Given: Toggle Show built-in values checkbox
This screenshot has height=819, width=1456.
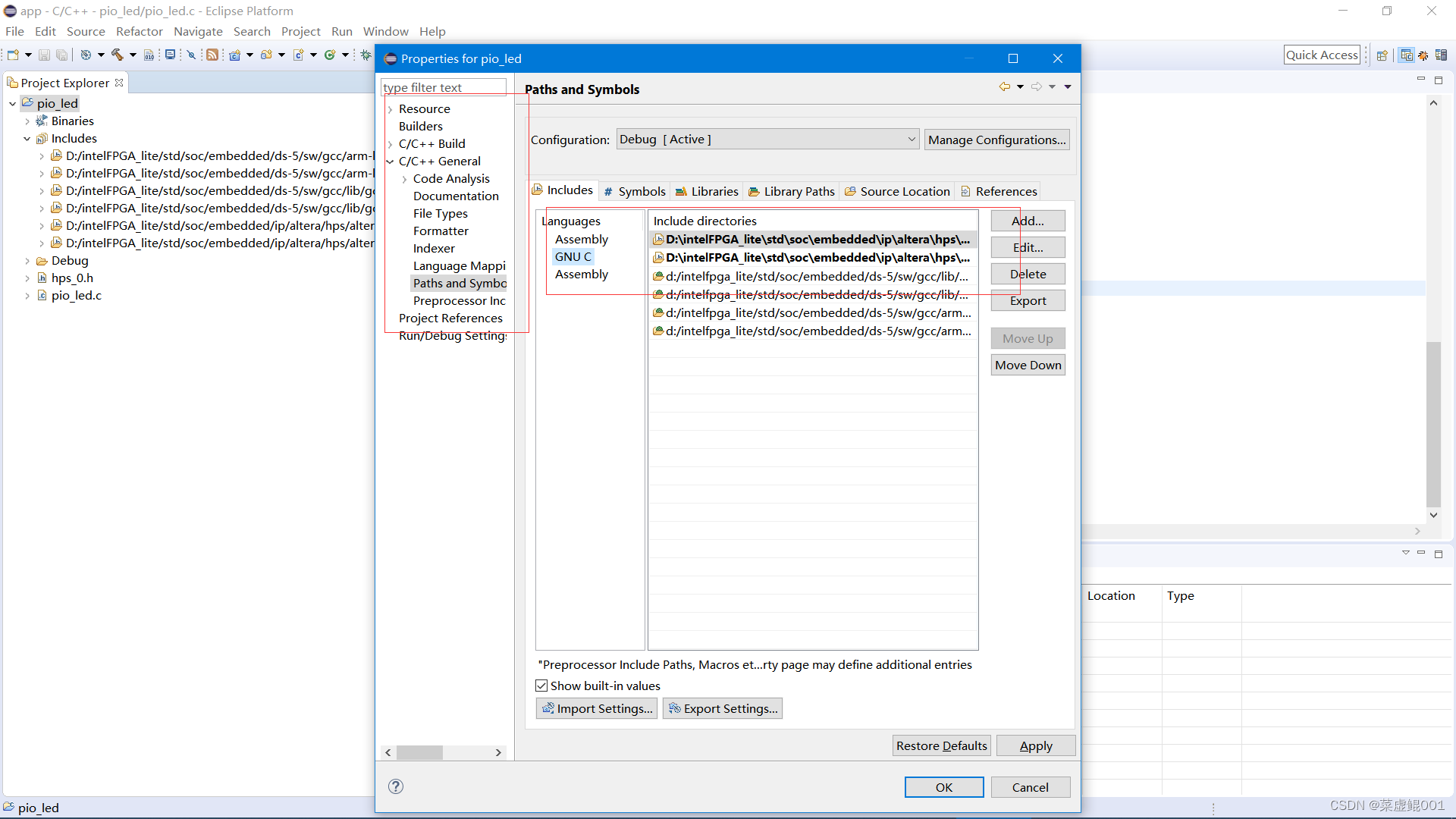Looking at the screenshot, I should [541, 686].
